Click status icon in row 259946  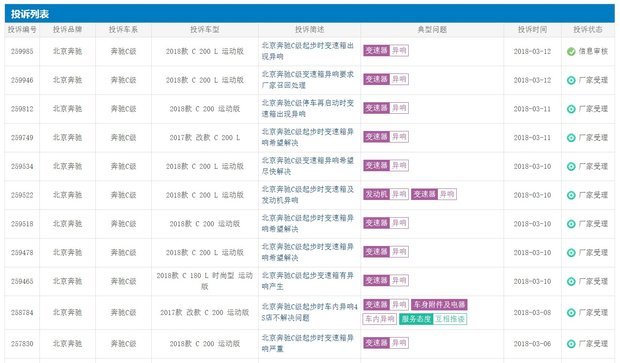(x=571, y=80)
